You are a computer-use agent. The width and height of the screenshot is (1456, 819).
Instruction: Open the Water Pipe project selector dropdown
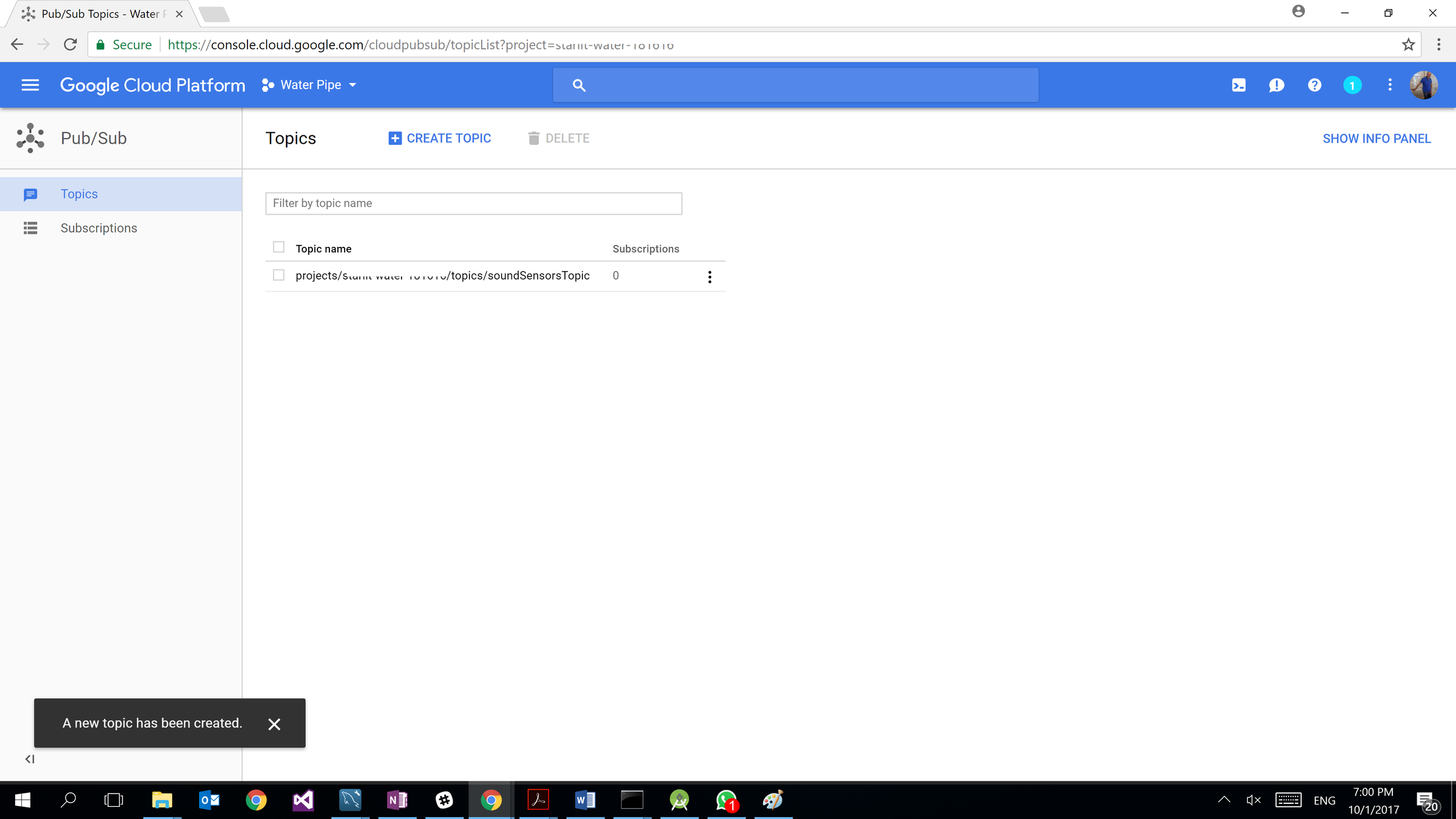309,85
